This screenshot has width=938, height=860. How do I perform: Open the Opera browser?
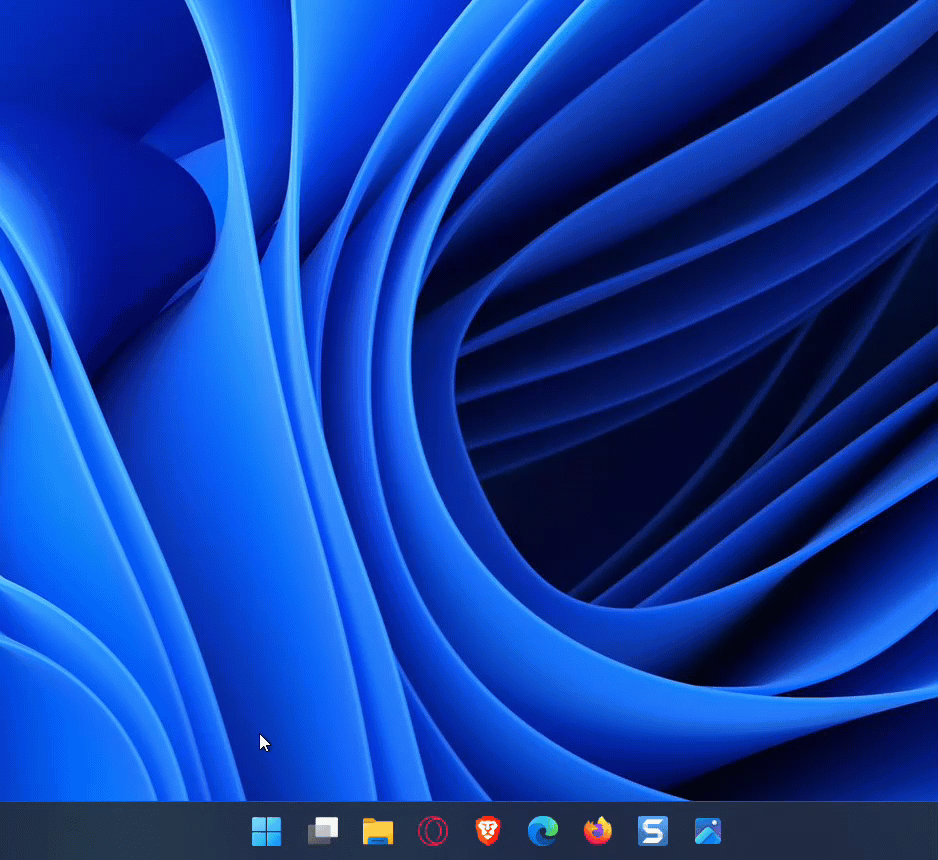point(433,831)
